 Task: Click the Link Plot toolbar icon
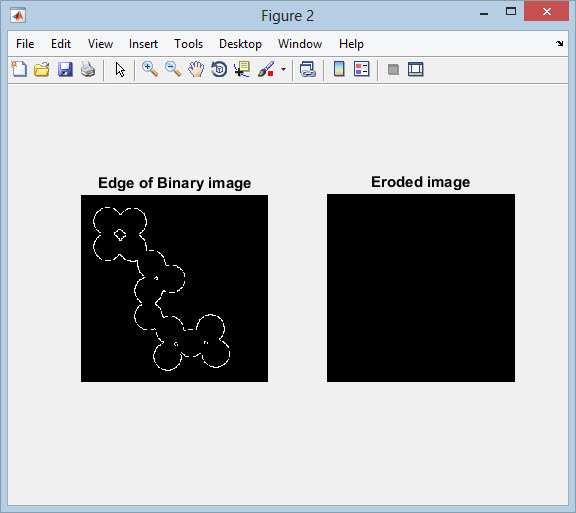307,69
